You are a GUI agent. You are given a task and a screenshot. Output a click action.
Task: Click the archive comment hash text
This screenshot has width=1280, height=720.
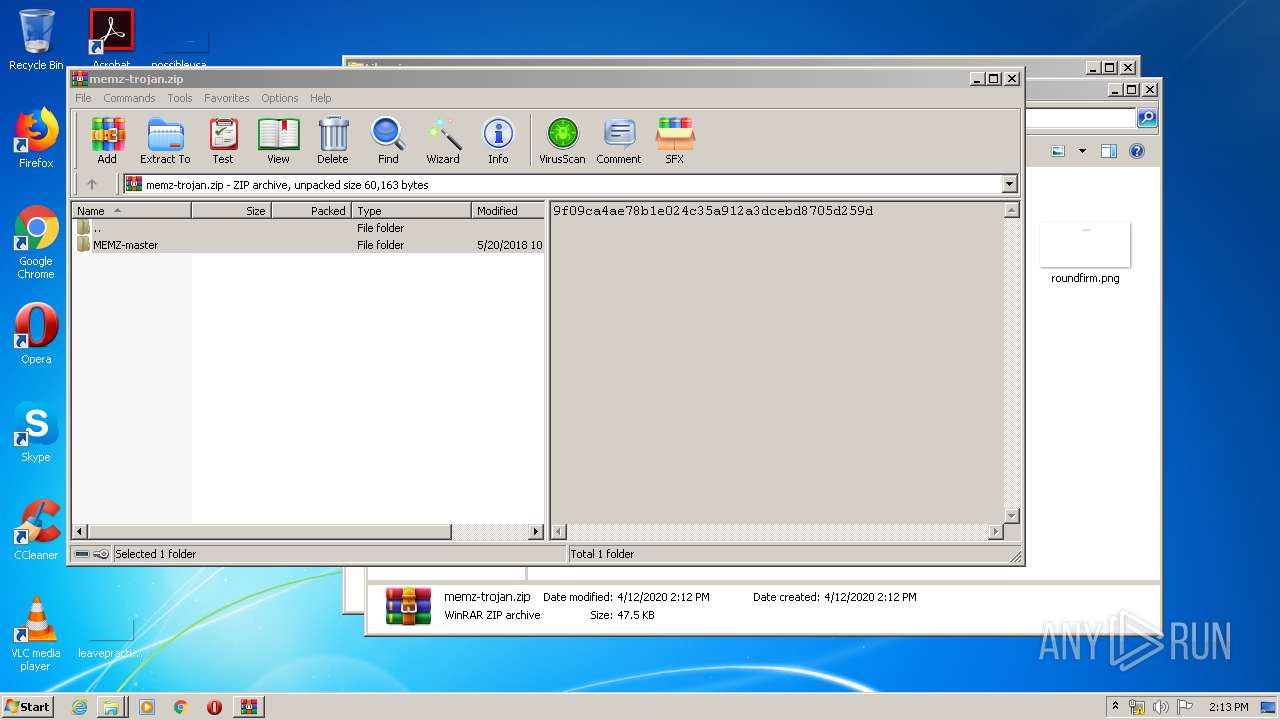tap(713, 211)
